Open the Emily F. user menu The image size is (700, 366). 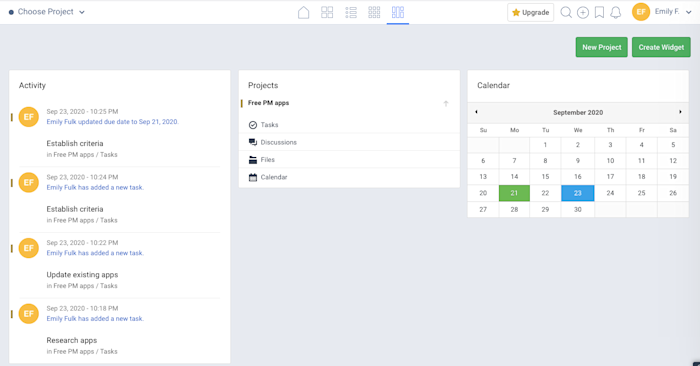pyautogui.click(x=662, y=12)
